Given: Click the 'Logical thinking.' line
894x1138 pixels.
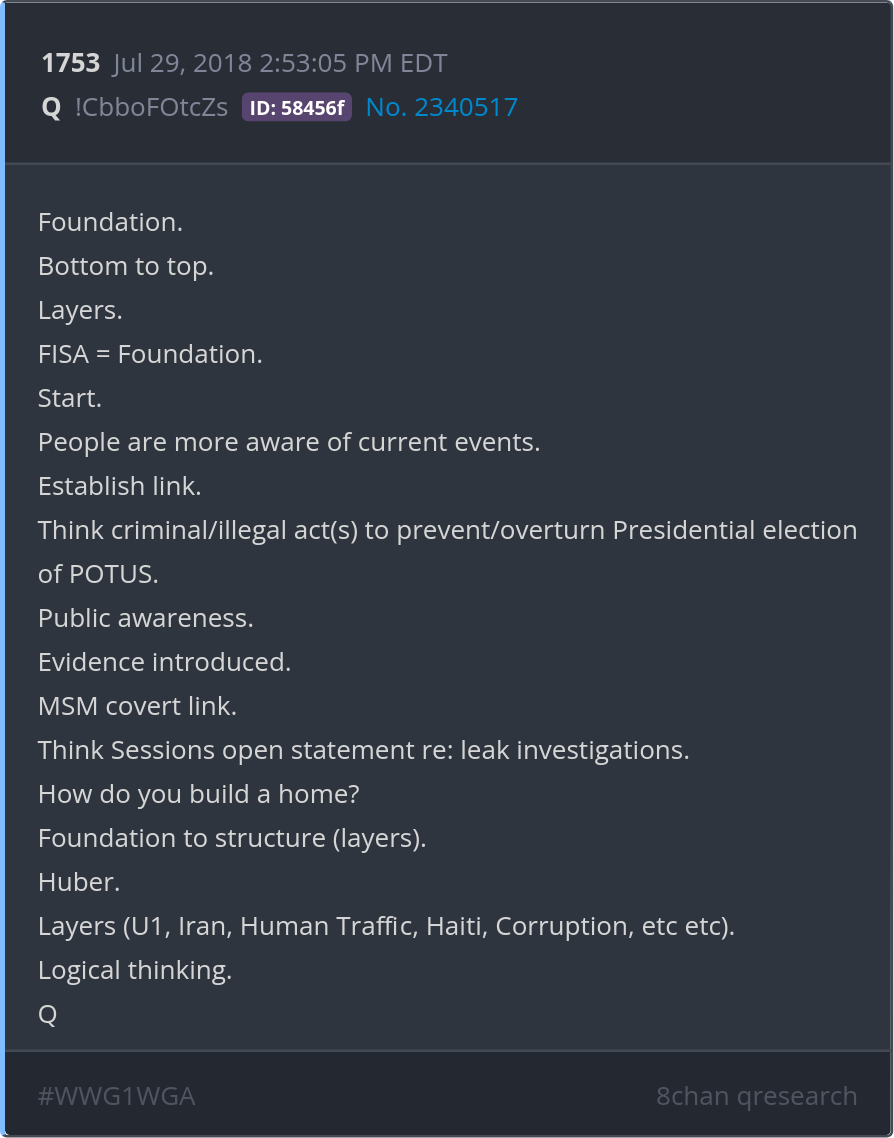Looking at the screenshot, I should pyautogui.click(x=135, y=970).
